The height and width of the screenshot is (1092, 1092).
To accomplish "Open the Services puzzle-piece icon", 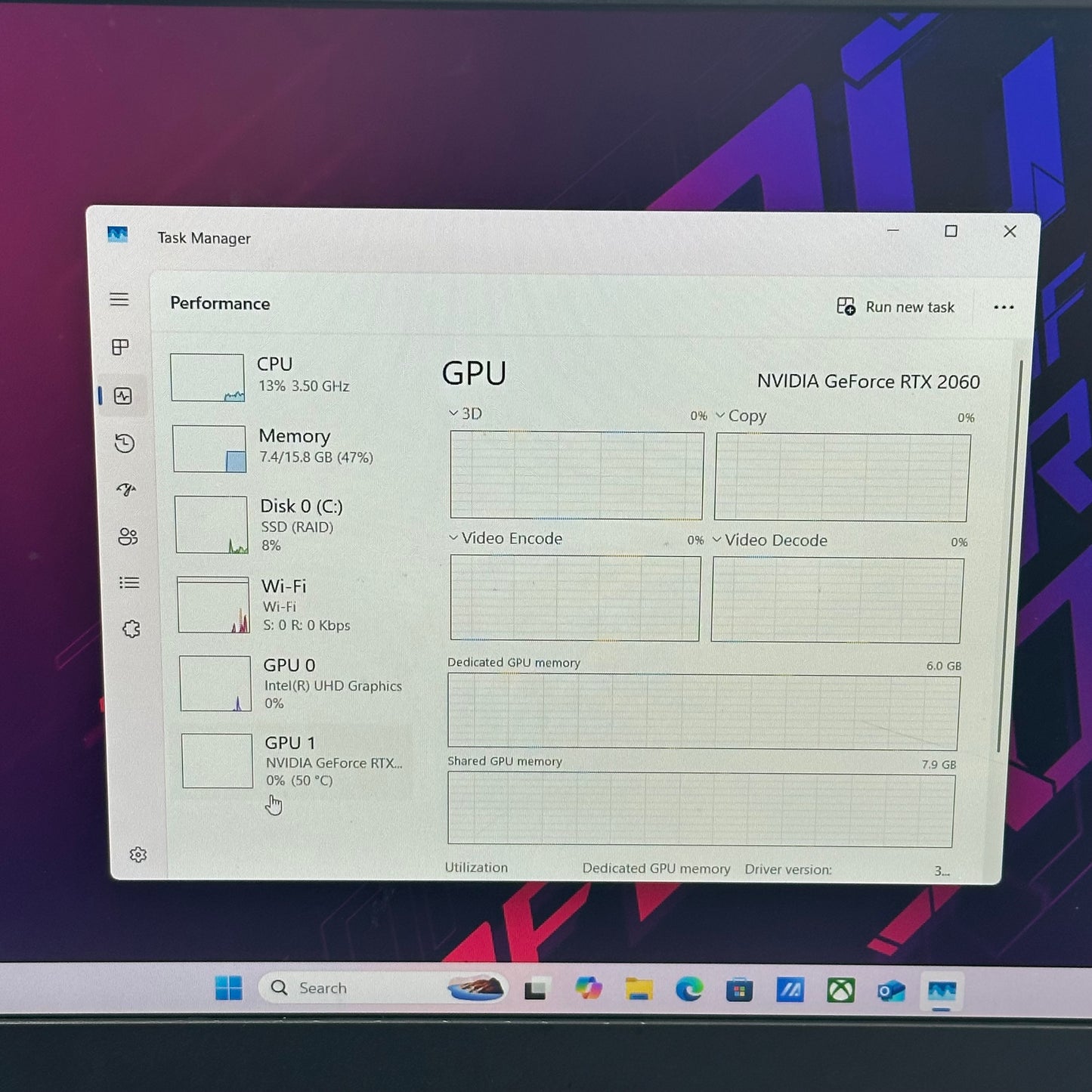I will tap(131, 629).
